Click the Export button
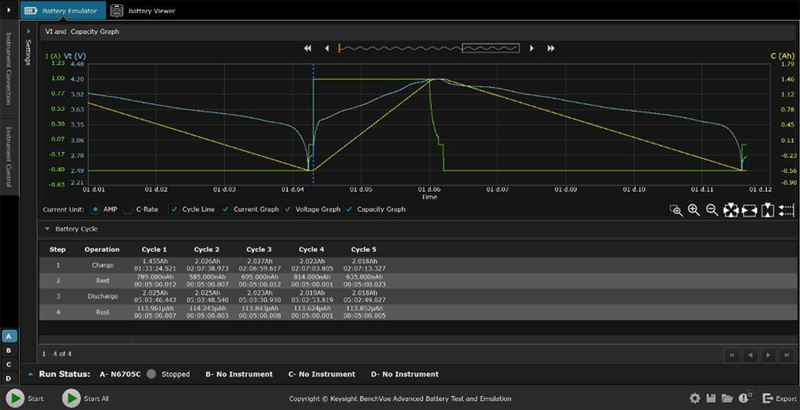The height and width of the screenshot is (410, 800). (x=780, y=399)
